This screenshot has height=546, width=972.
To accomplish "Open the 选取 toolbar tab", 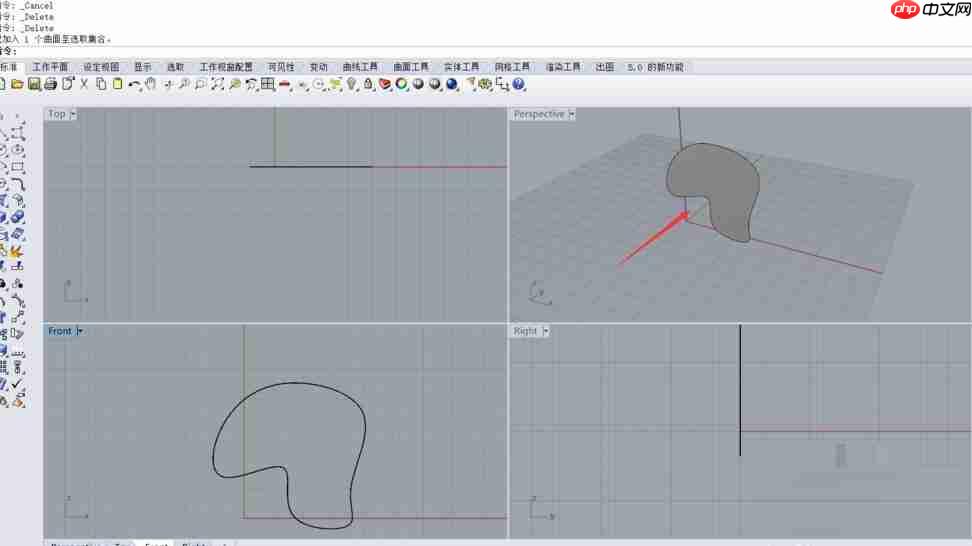I will (175, 67).
